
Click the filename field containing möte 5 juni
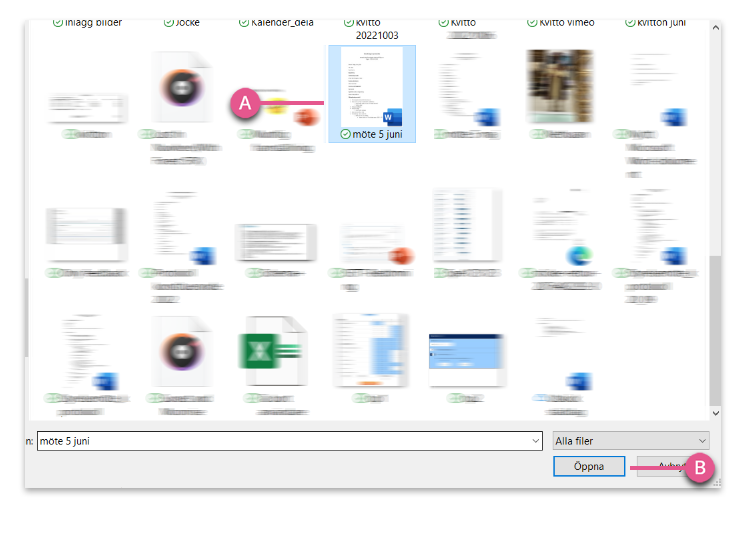pos(289,441)
